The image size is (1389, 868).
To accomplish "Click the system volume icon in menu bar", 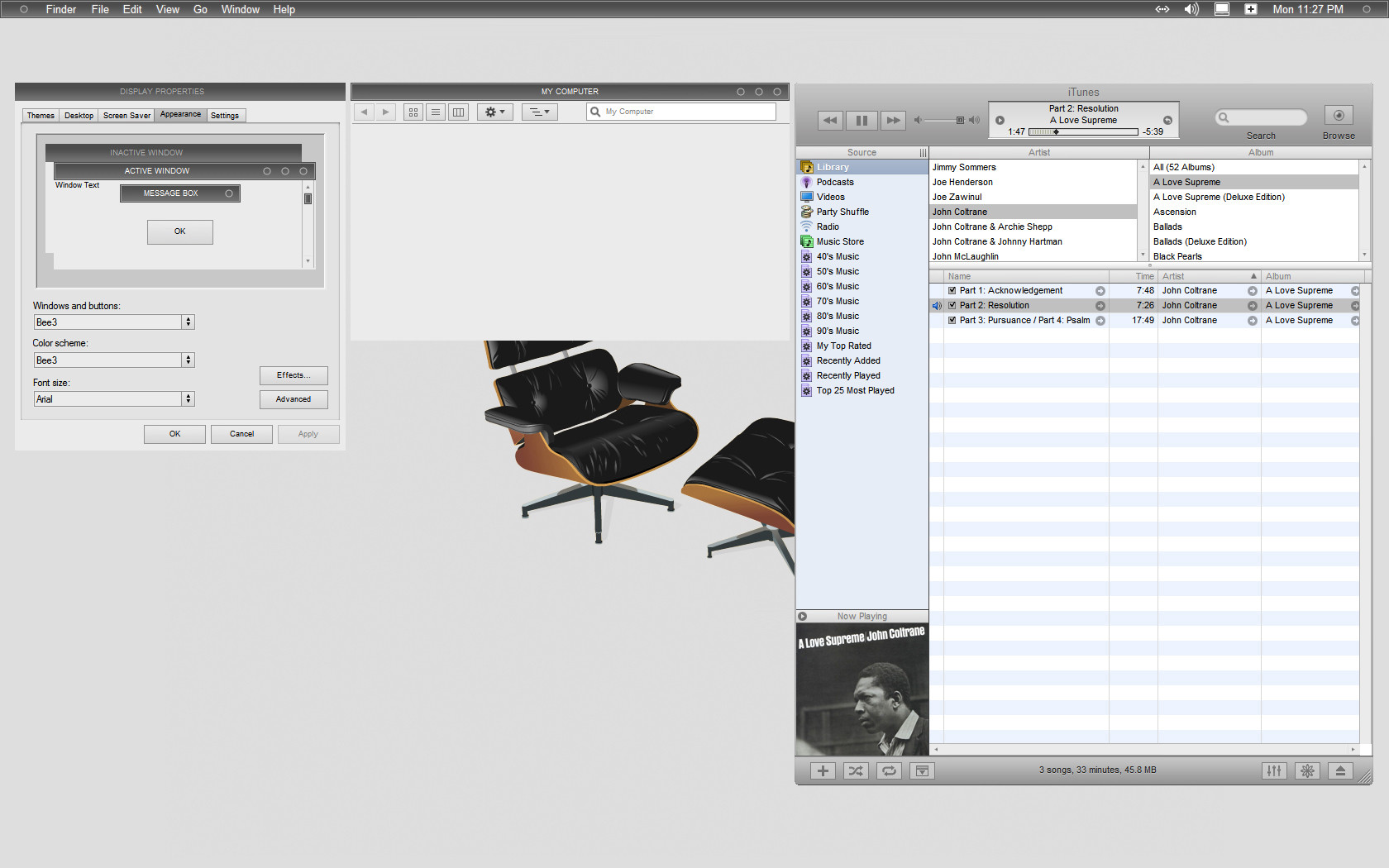I will 1191,9.
